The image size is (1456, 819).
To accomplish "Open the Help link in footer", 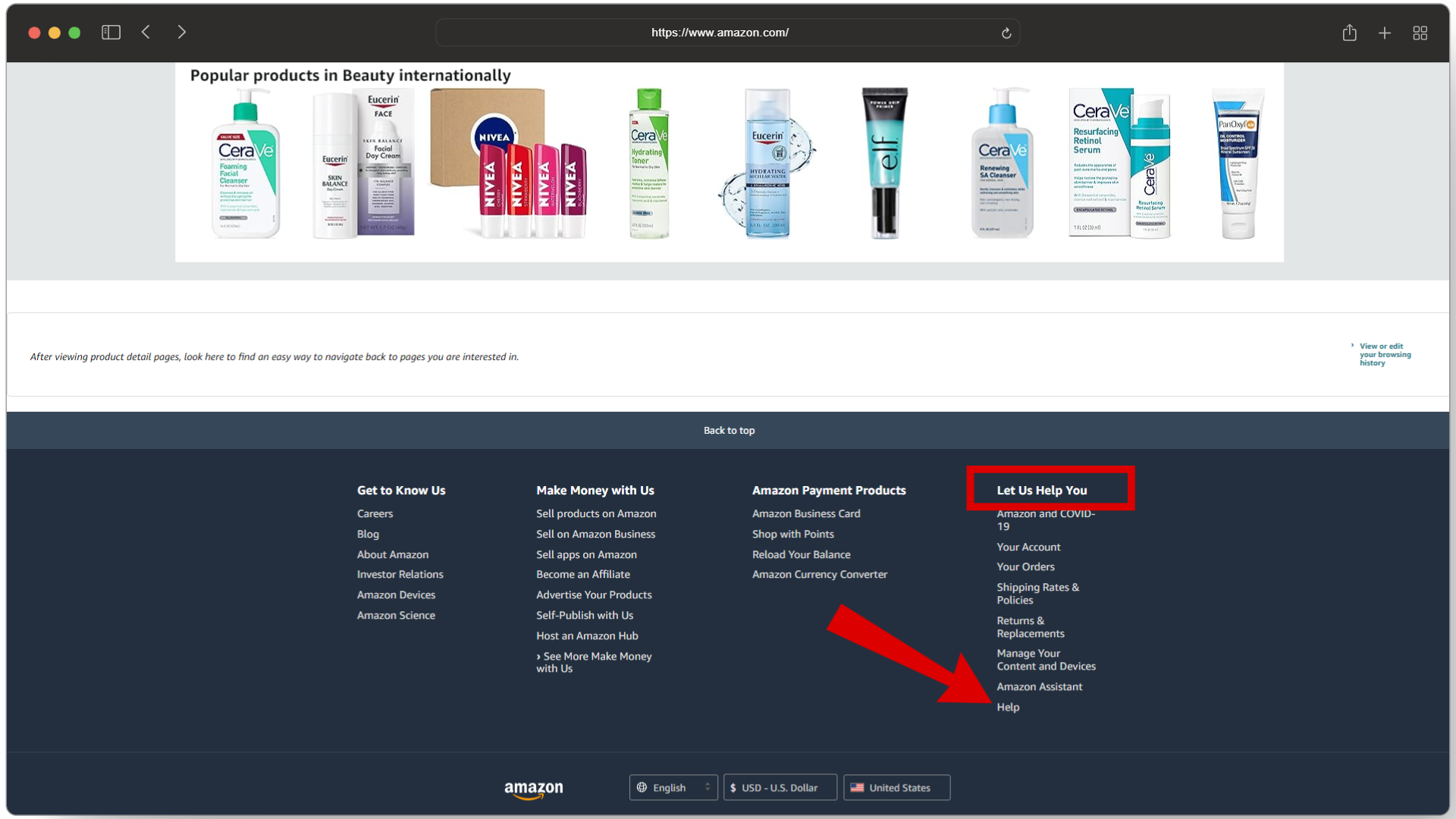I will pyautogui.click(x=1008, y=707).
